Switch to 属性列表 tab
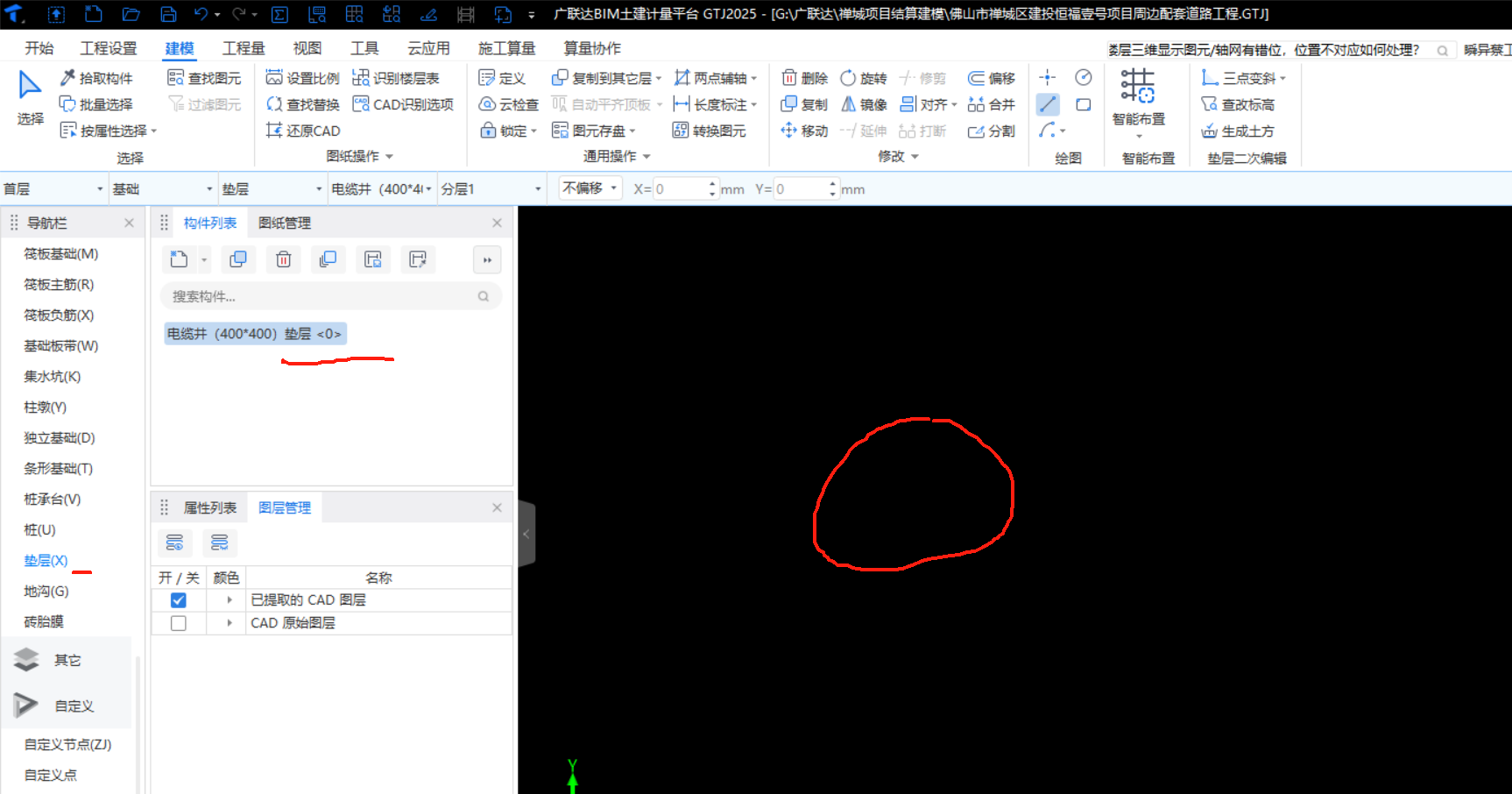This screenshot has height=794, width=1512. point(210,508)
